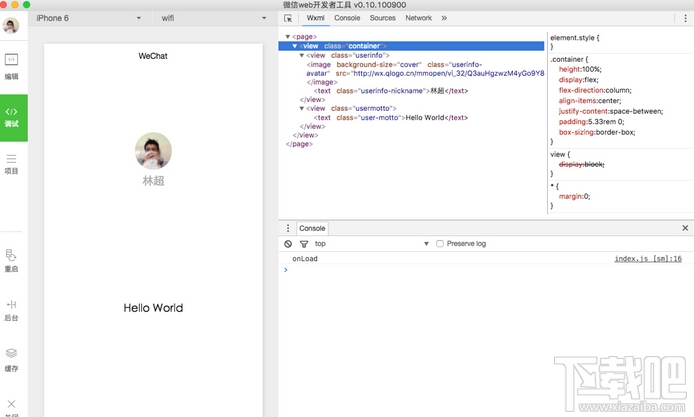This screenshot has height=417, width=694.
Task: Open the 项目 (Project) sidebar section
Action: [x=12, y=163]
